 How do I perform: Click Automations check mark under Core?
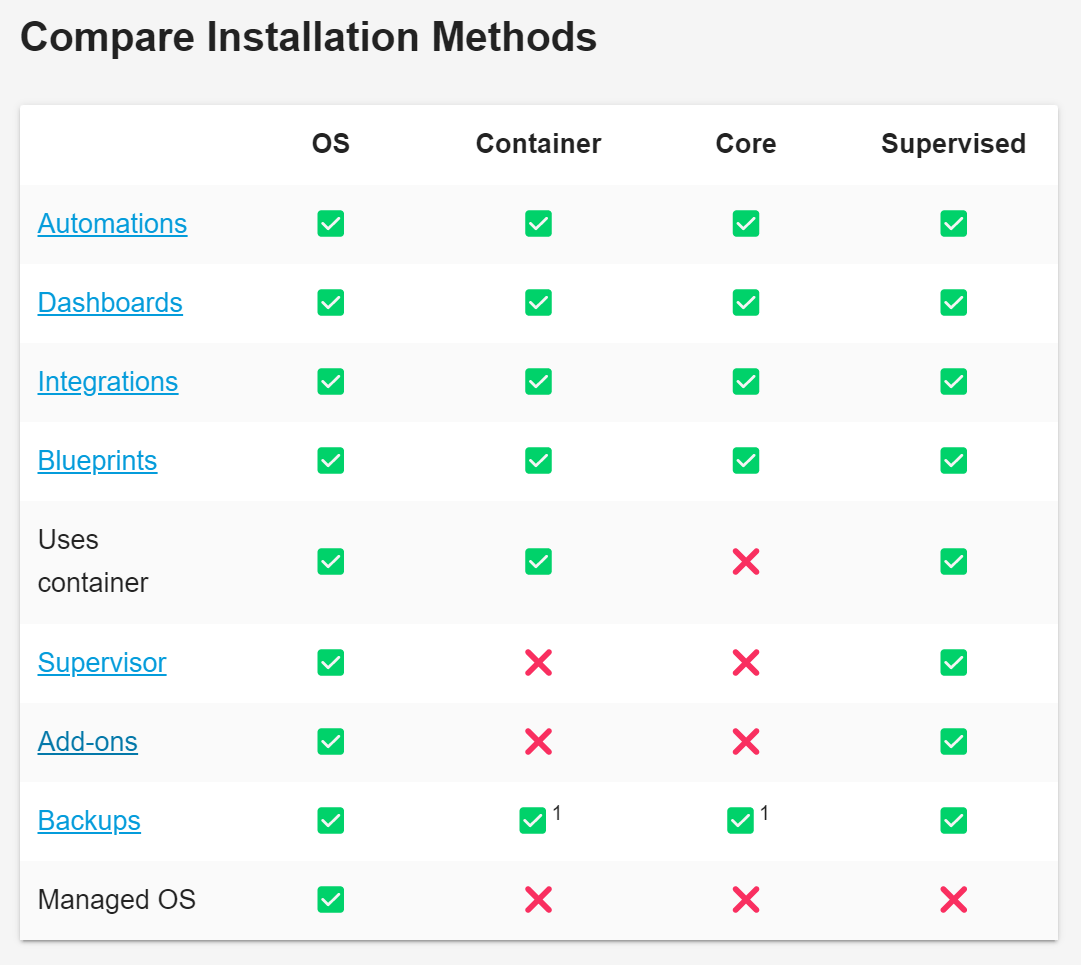pyautogui.click(x=746, y=224)
